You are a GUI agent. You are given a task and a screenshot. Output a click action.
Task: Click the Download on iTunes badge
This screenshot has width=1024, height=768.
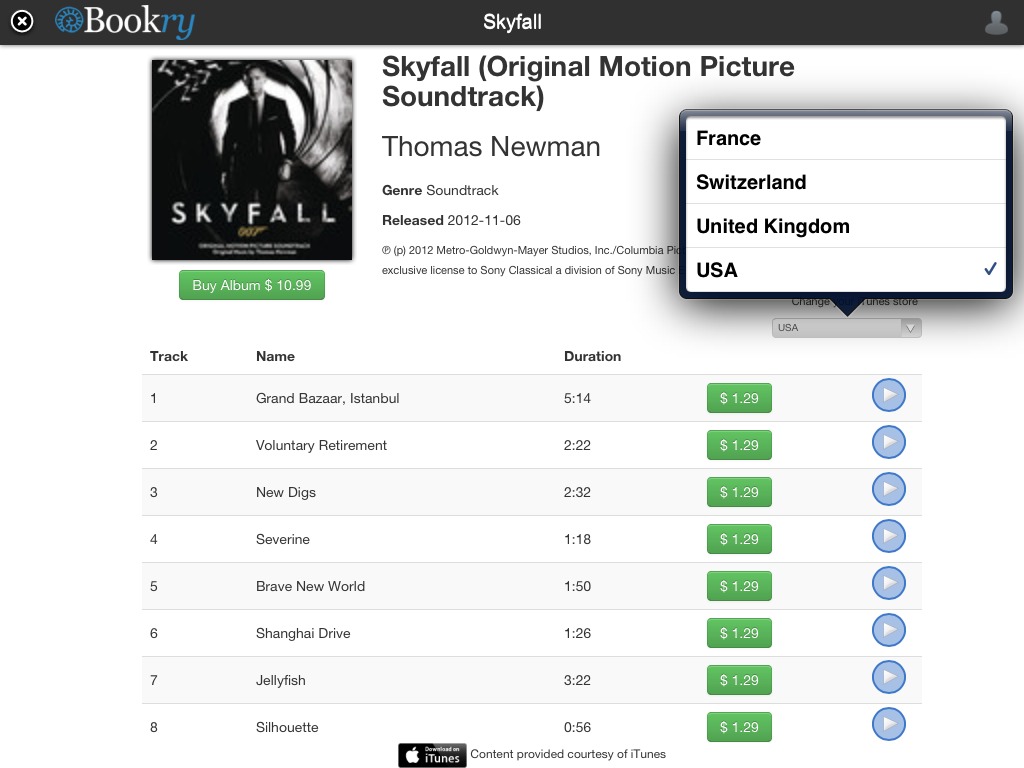[432, 755]
